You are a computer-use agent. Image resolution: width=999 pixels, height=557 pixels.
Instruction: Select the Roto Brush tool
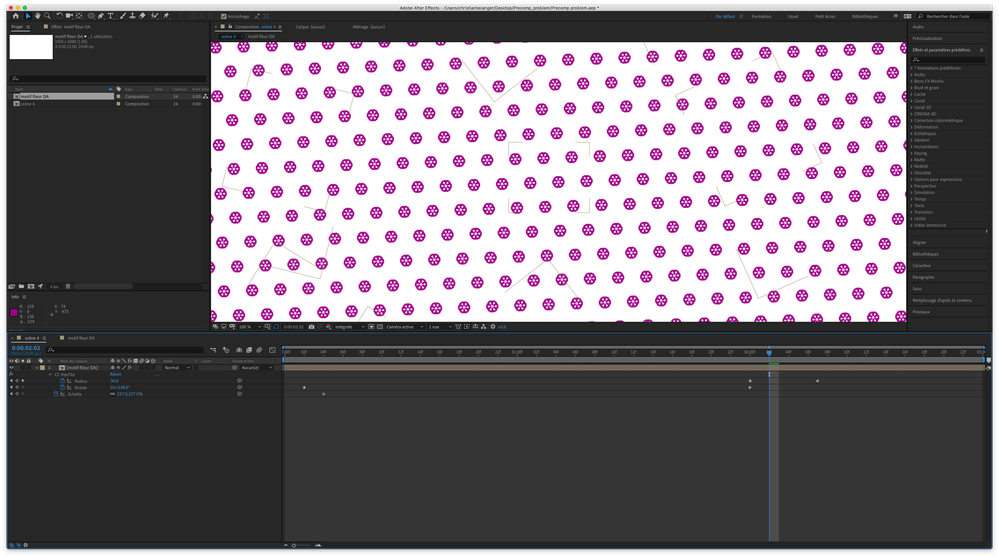[x=154, y=16]
